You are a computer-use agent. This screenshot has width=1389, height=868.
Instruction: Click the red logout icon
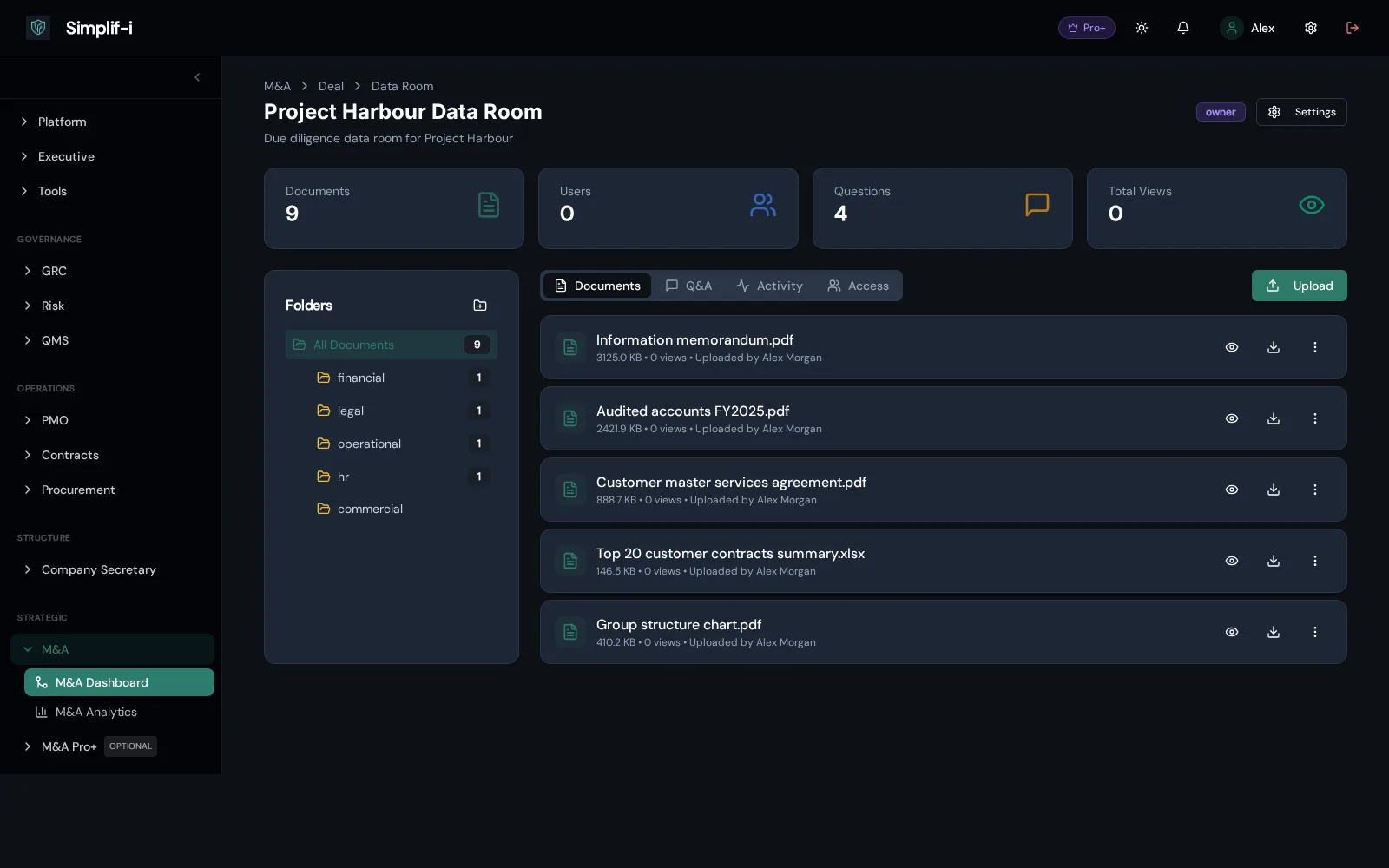(x=1353, y=28)
